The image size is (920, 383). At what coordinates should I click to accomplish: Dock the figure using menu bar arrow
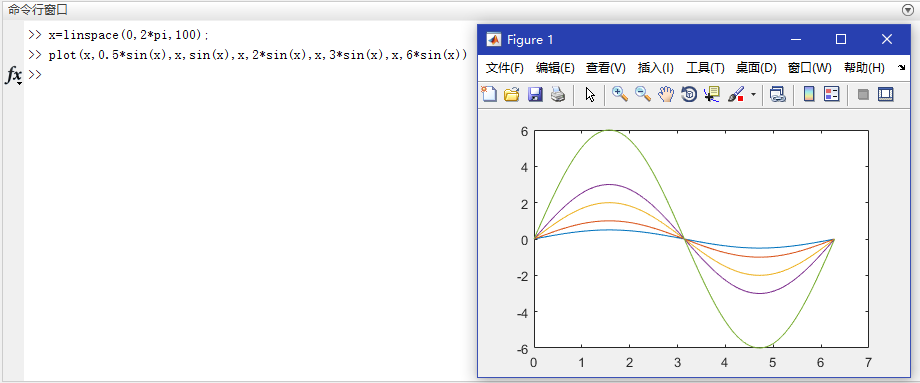pyautogui.click(x=902, y=68)
